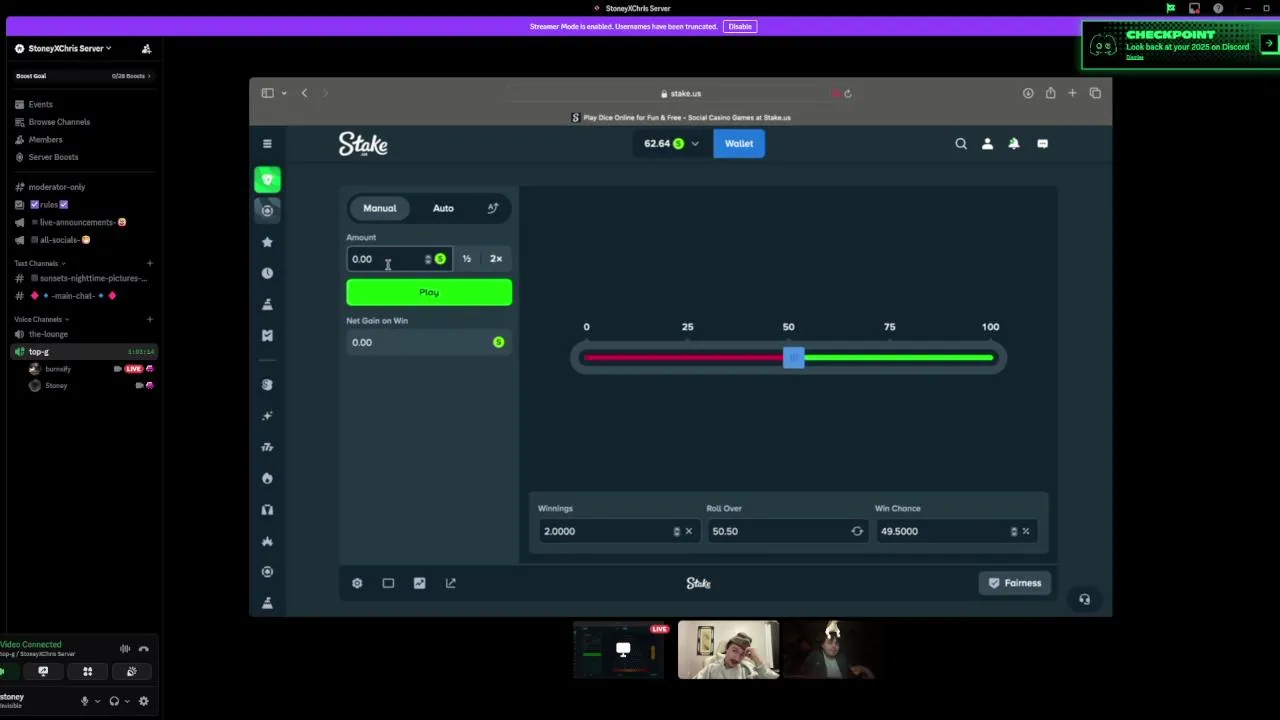Expand the StoneyXChris Server dropdown
The image size is (1280, 720).
coord(69,48)
